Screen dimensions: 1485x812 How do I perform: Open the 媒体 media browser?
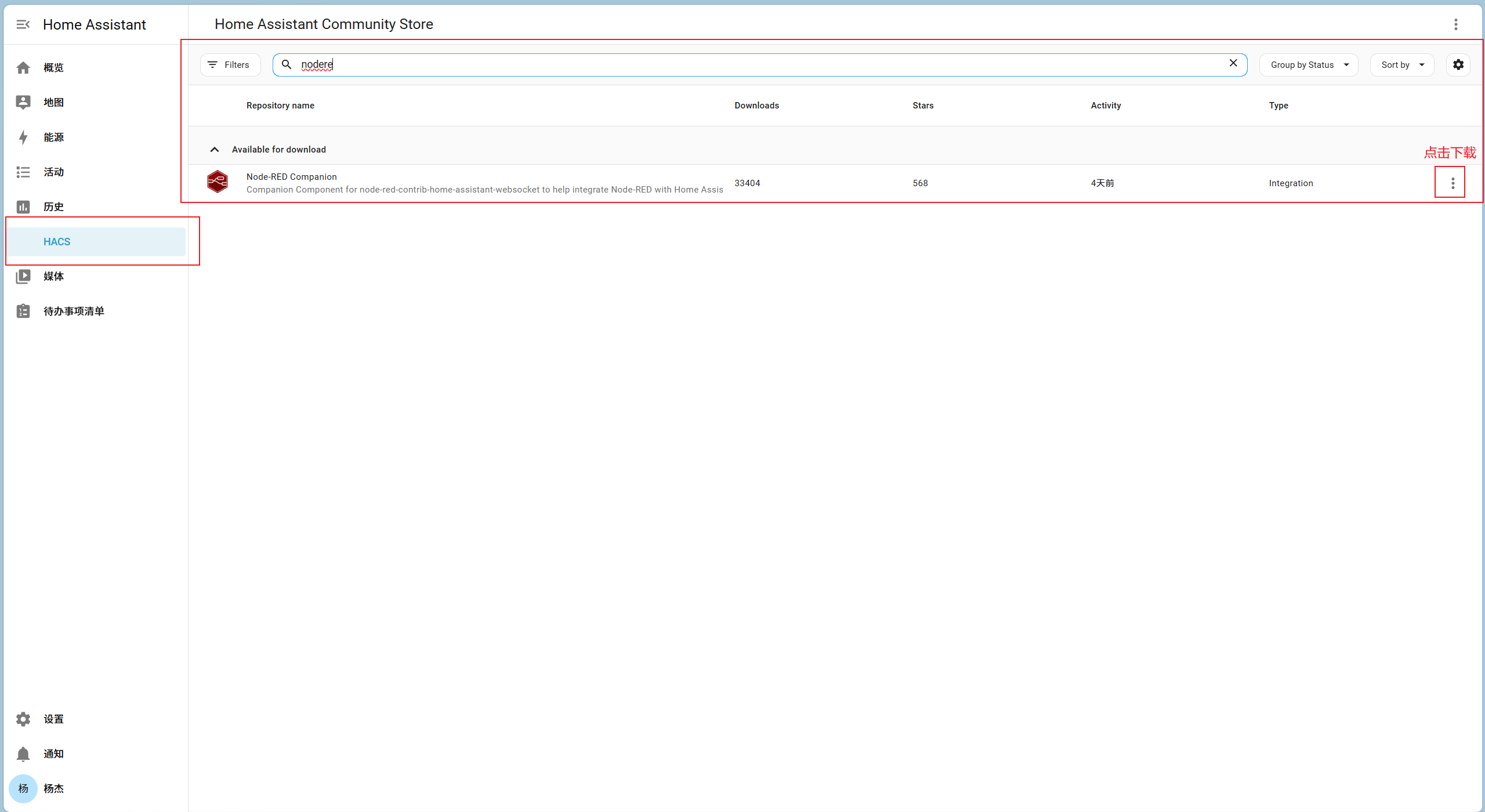click(x=53, y=277)
